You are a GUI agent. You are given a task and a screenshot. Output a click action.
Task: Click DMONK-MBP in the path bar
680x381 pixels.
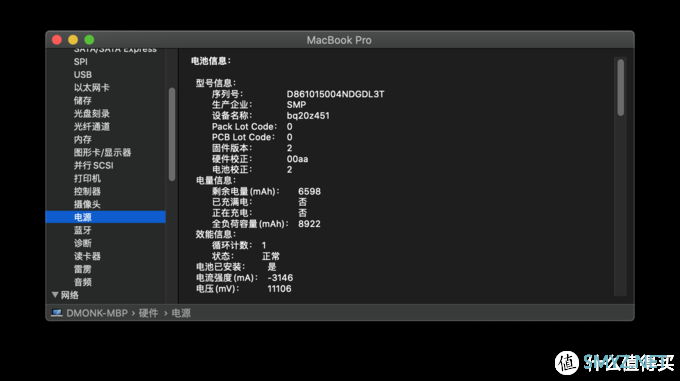pos(97,313)
